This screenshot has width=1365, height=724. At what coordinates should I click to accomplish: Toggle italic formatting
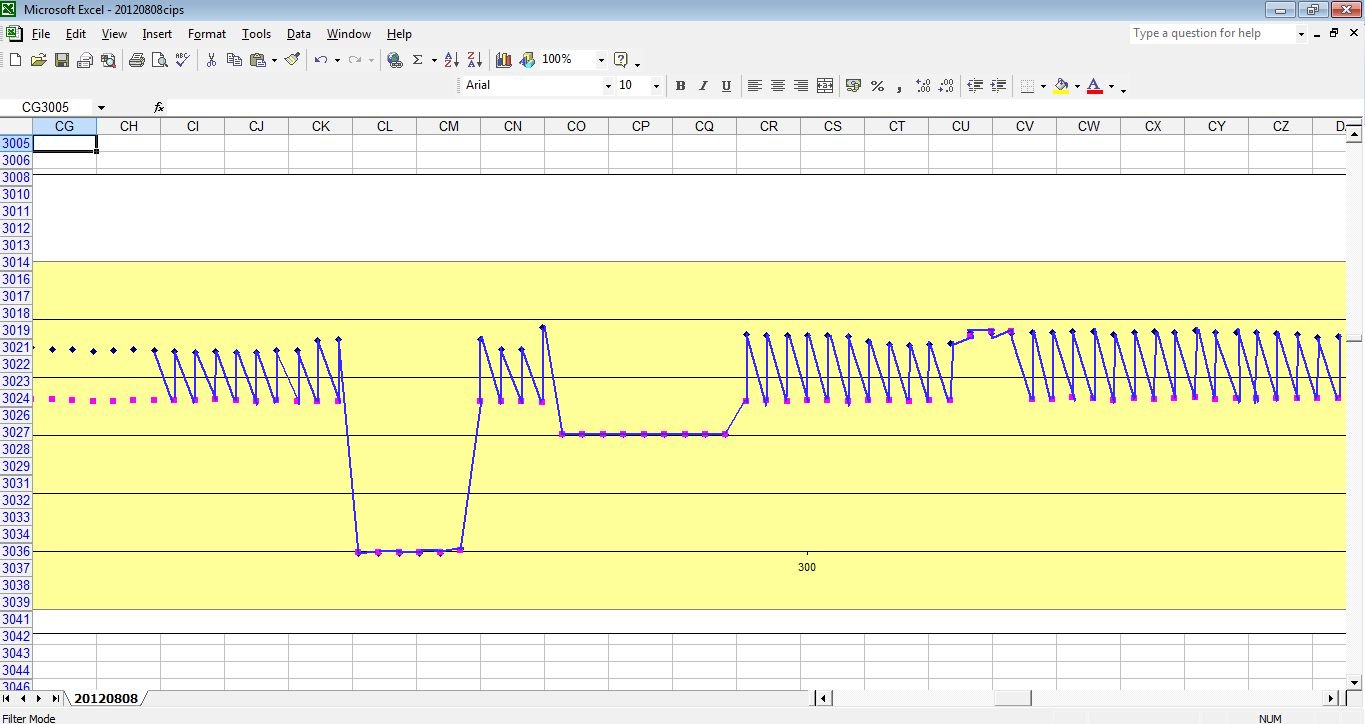(703, 86)
